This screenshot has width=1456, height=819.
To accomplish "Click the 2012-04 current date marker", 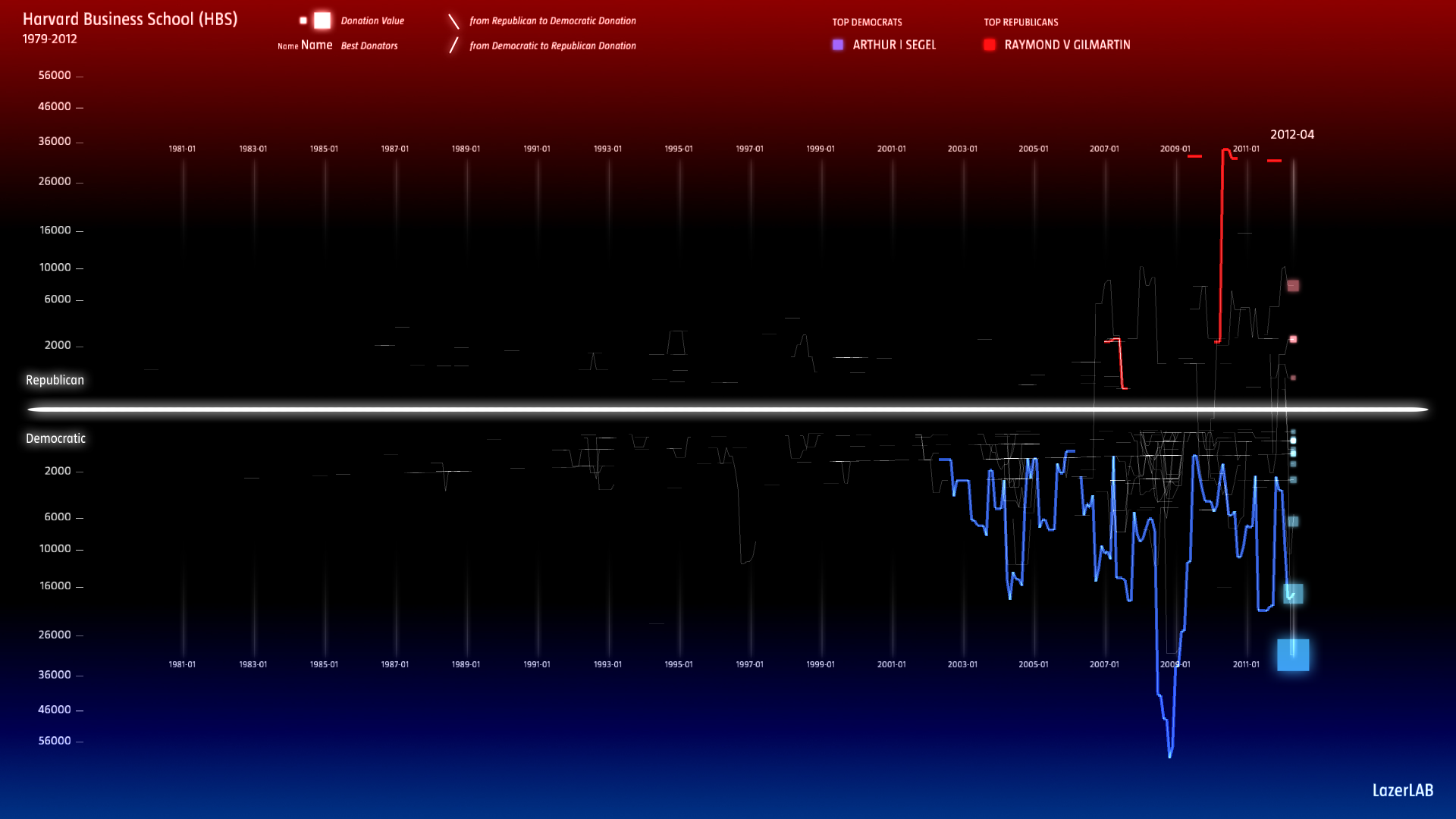I will 1292,134.
